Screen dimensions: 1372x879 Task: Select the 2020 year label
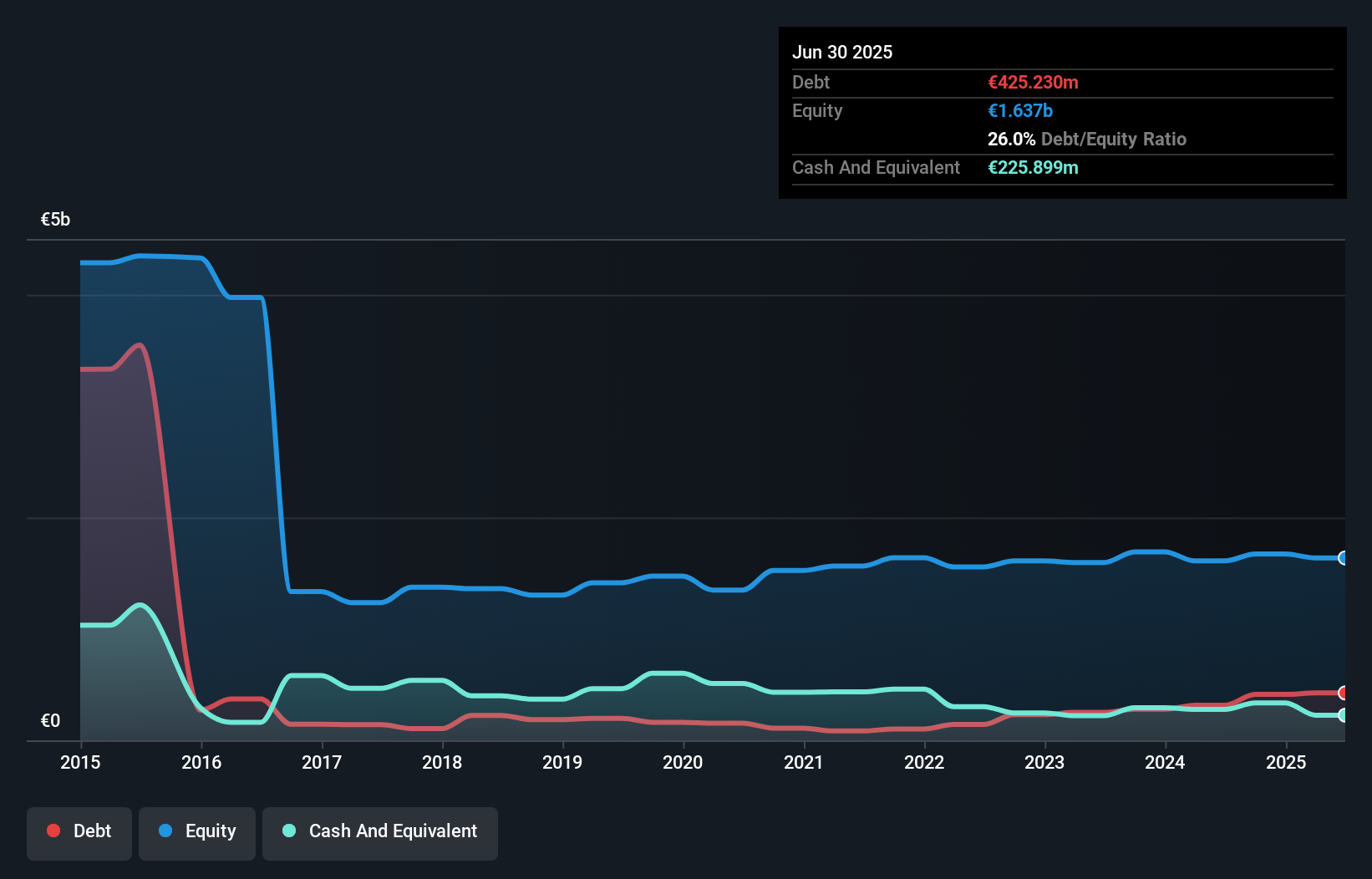pyautogui.click(x=683, y=762)
